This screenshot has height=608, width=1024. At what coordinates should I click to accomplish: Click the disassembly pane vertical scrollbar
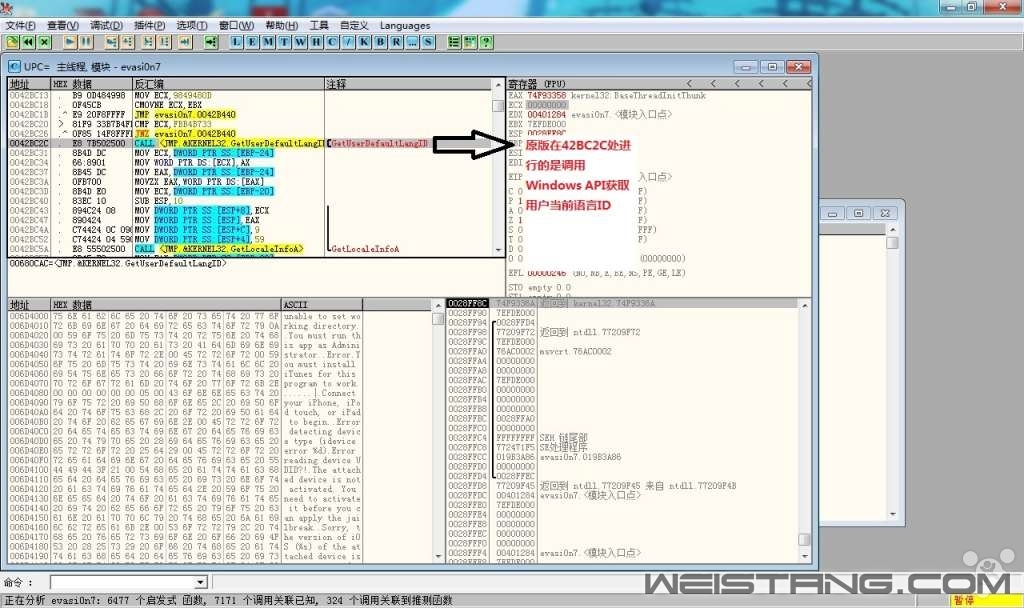click(x=498, y=170)
